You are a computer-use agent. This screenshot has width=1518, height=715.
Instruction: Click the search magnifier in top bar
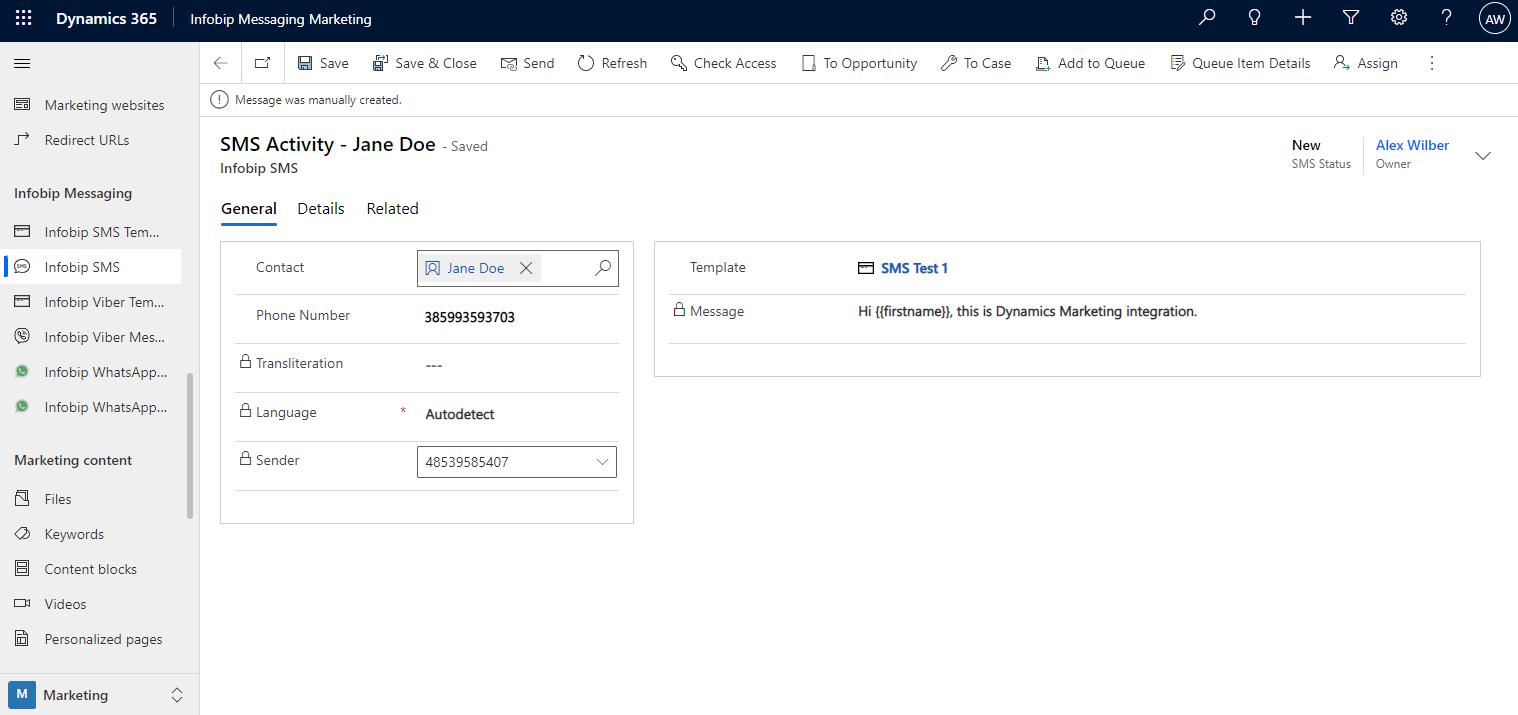[x=1207, y=18]
